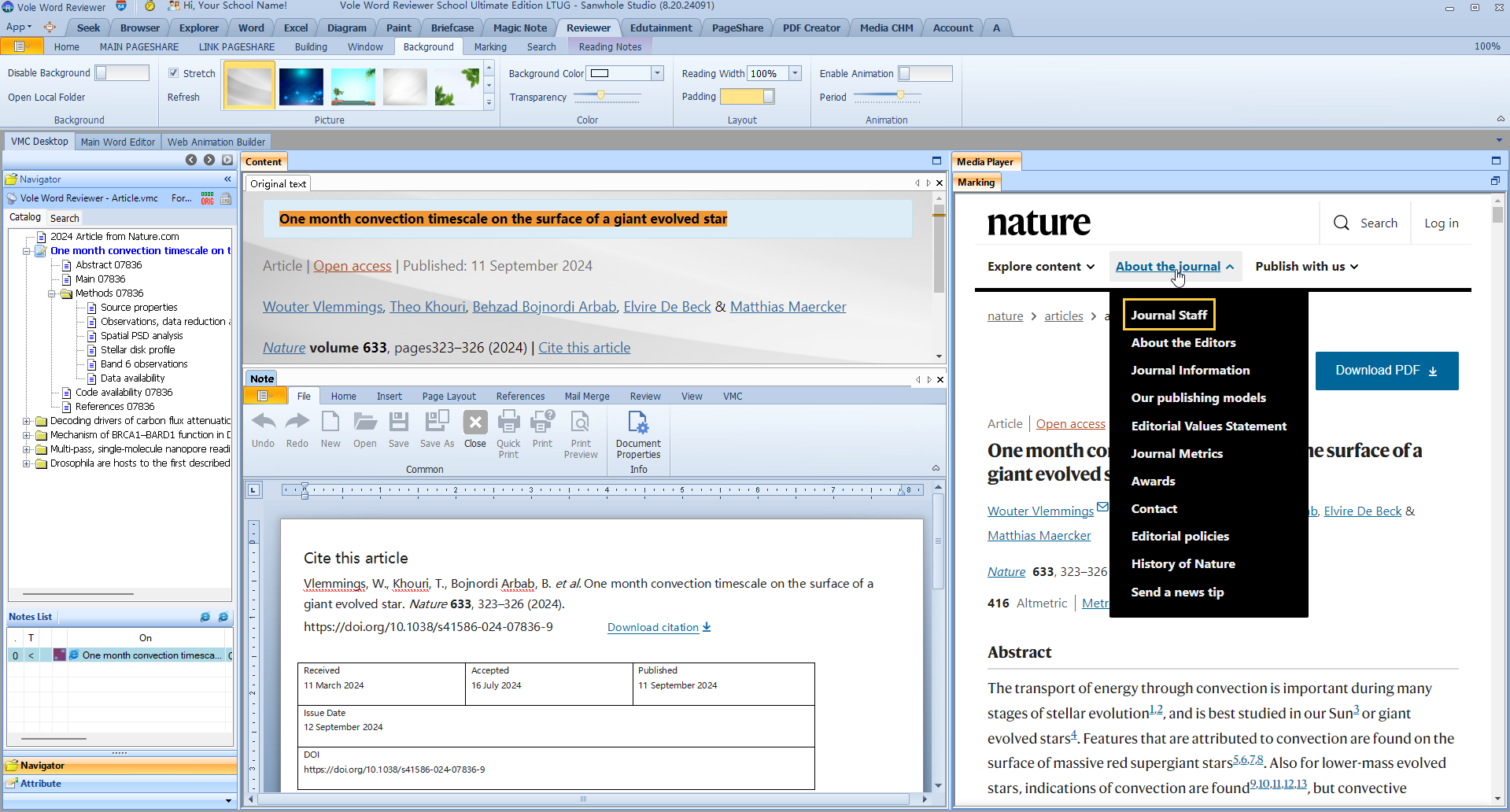Open the Reading Notes ribbon tab
This screenshot has height=812, width=1510.
click(x=610, y=46)
